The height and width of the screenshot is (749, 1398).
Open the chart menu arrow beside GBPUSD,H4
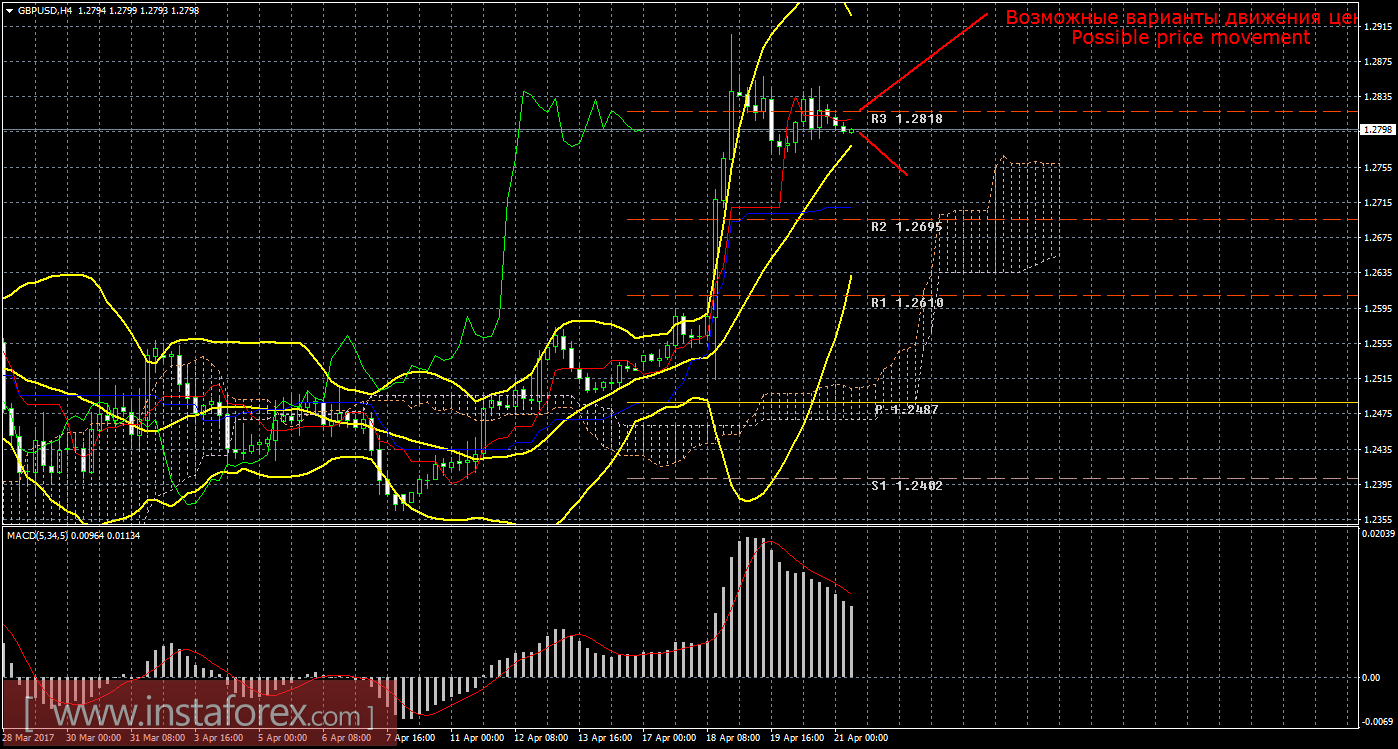pyautogui.click(x=9, y=10)
